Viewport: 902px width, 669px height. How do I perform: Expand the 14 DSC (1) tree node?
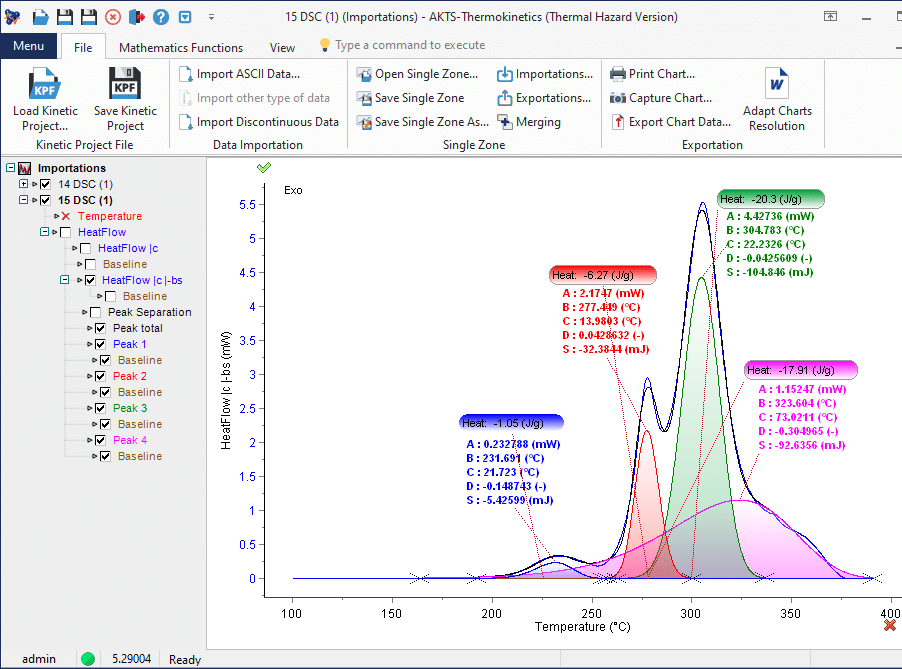(24, 184)
